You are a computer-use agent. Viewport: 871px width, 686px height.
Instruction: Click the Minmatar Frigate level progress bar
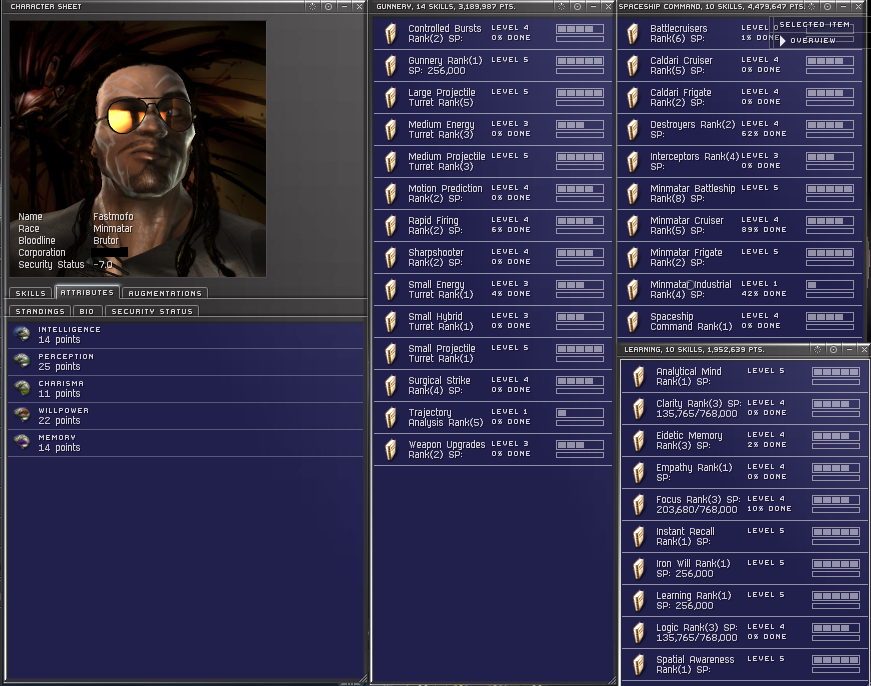click(x=830, y=253)
